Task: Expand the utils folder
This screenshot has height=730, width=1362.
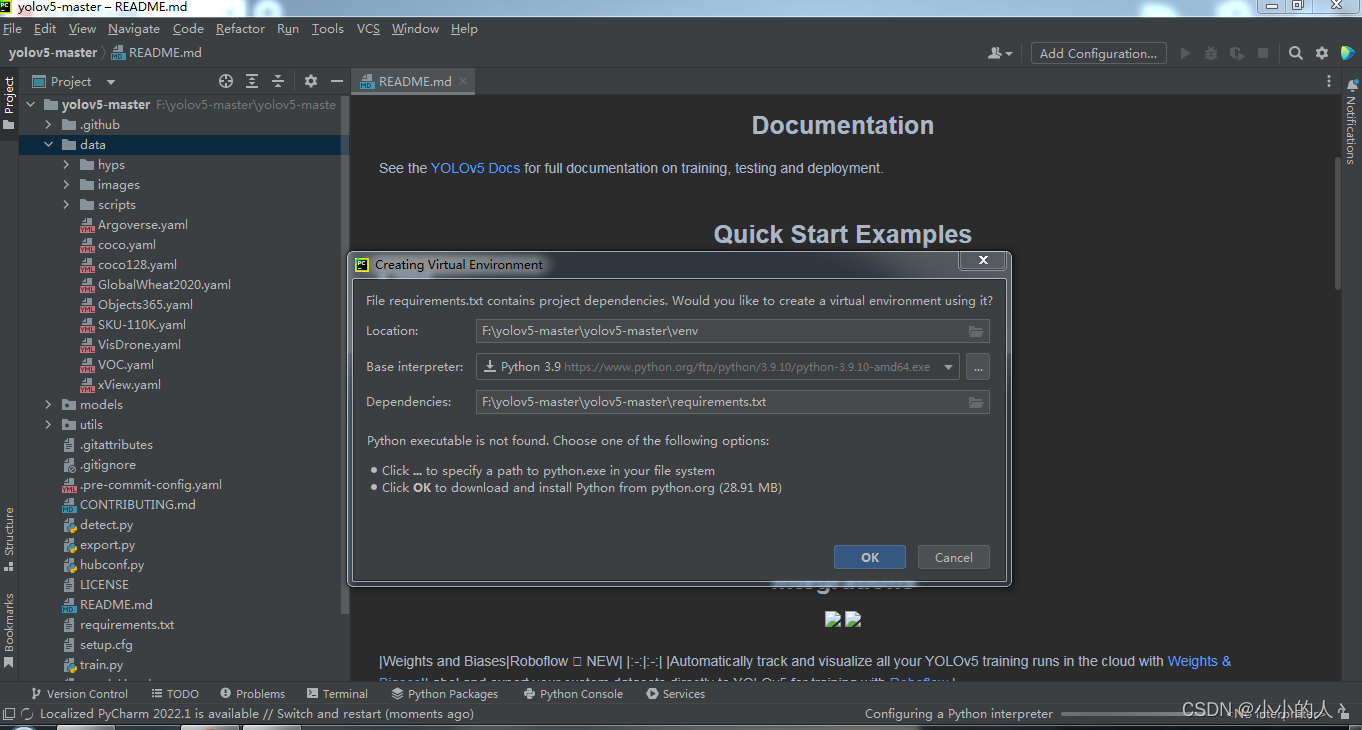Action: tap(48, 424)
